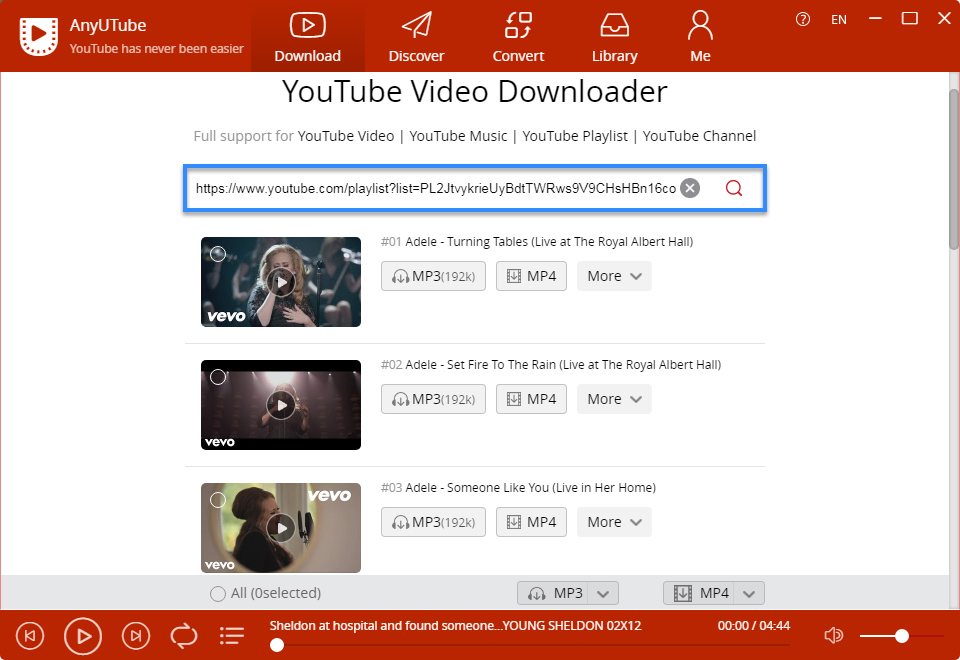The image size is (960, 660).
Task: Change language via EN selector
Action: 839,20
